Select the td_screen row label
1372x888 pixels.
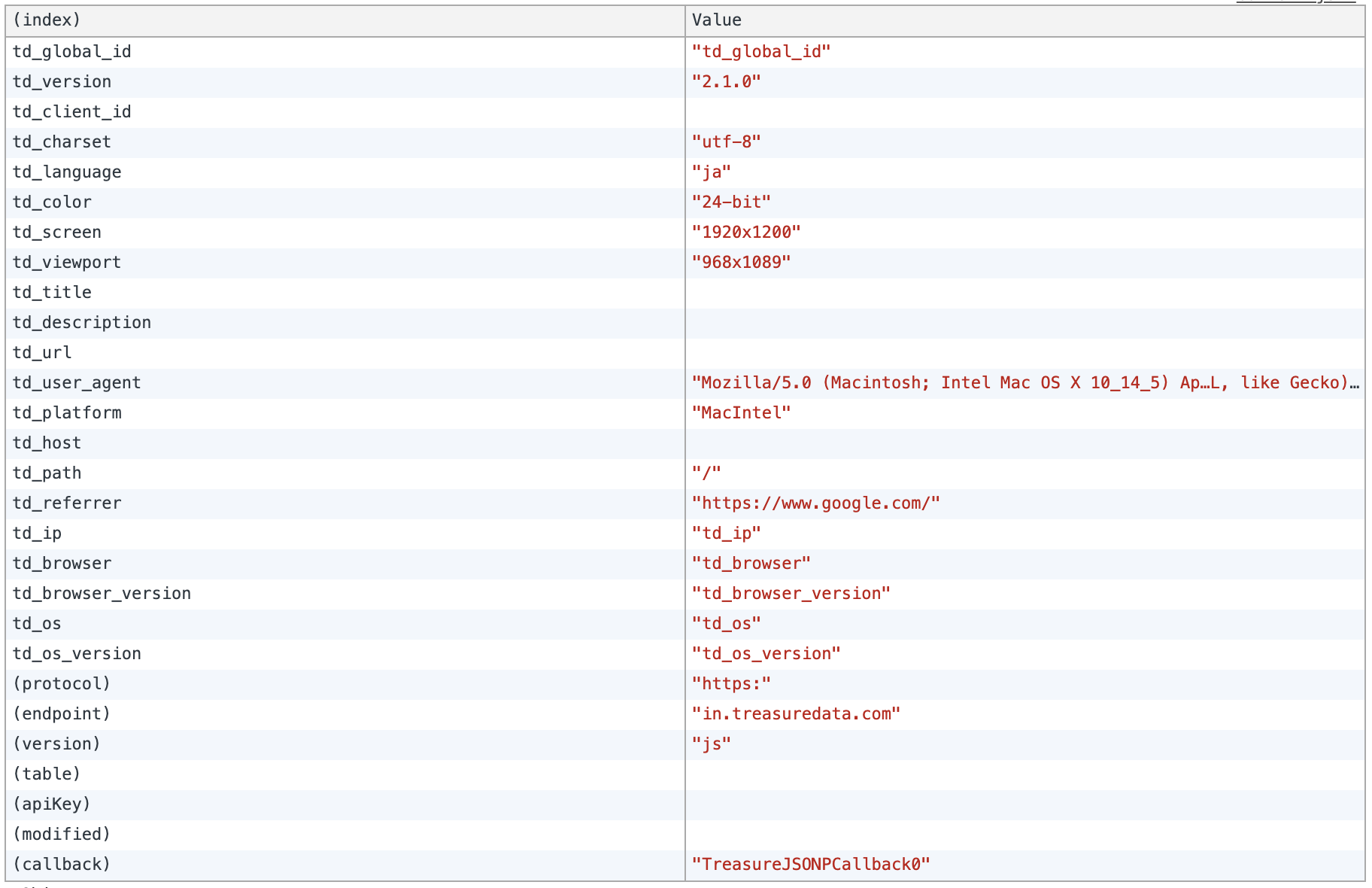[57, 233]
